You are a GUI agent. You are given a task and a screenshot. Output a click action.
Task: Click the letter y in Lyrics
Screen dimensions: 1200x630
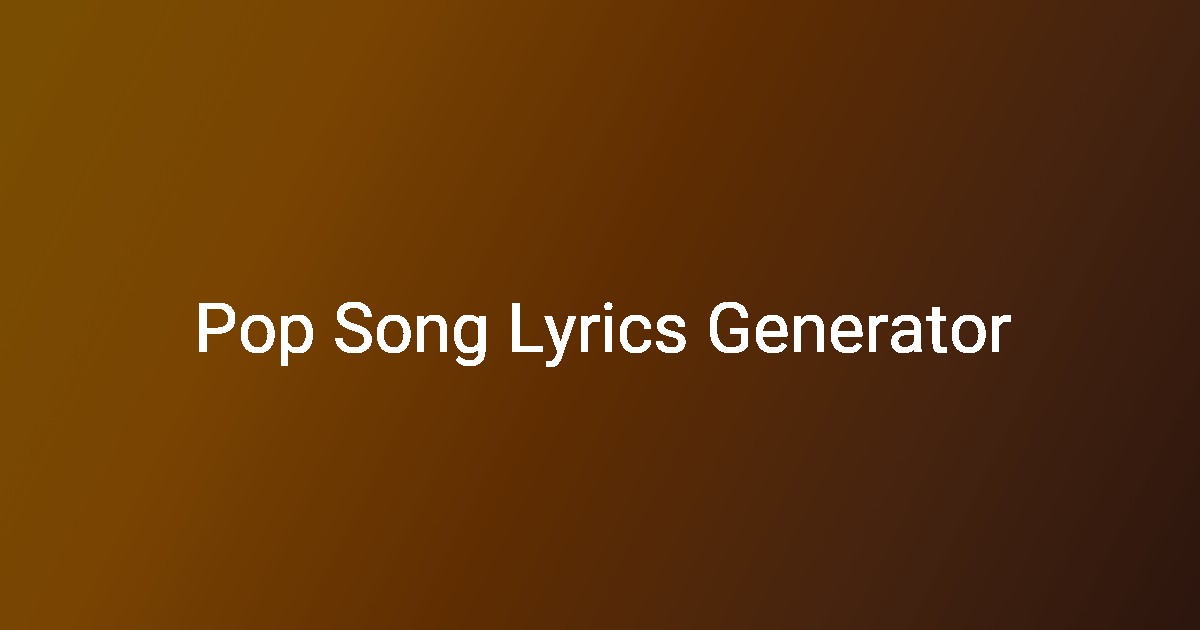561,342
